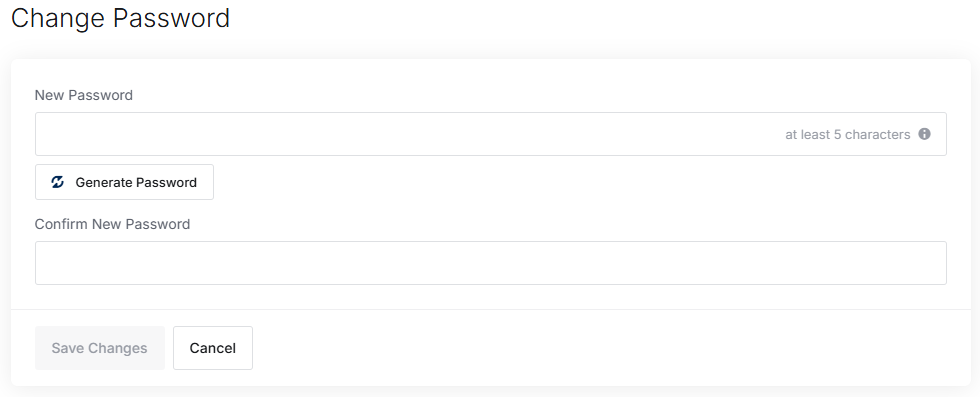Screen dimensions: 980x397
Task: Click the Save Changes button
Action: coord(100,348)
